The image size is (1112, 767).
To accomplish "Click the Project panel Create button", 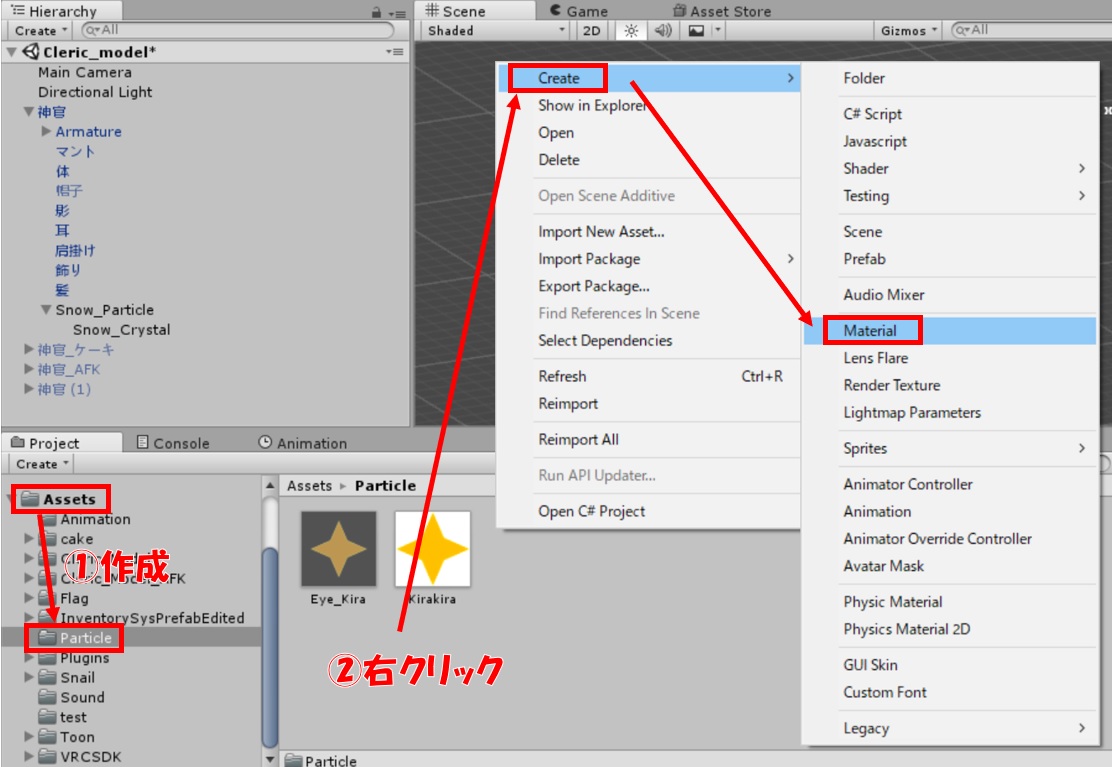I will (42, 464).
